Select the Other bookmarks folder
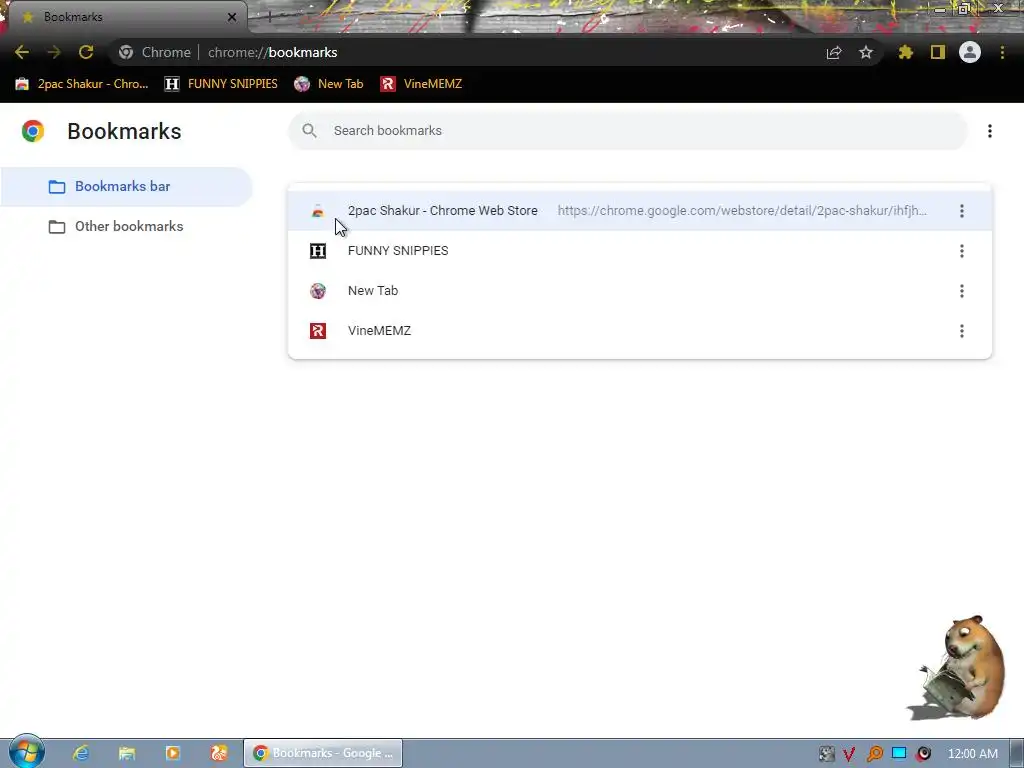 pyautogui.click(x=127, y=227)
